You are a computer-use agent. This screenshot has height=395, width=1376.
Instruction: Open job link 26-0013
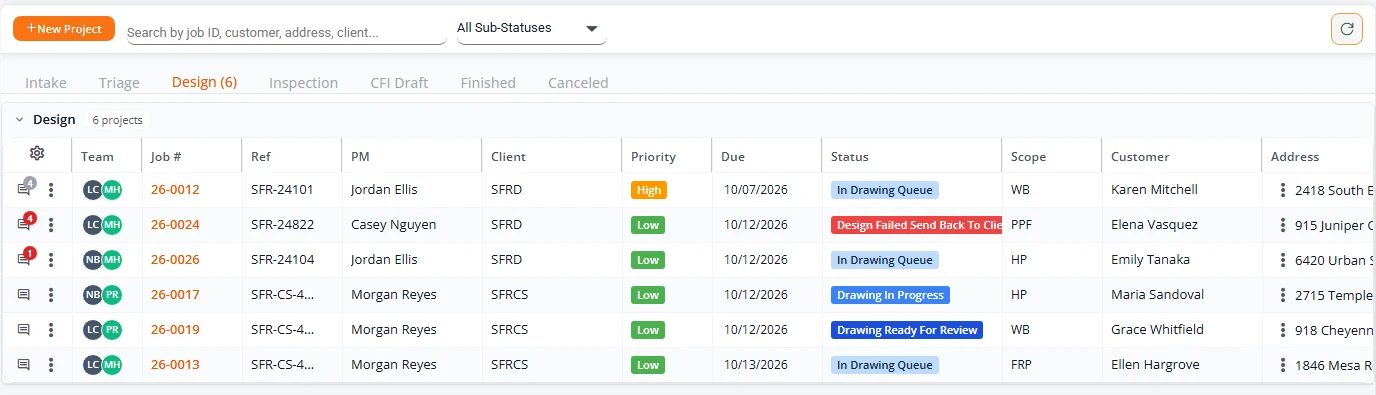coord(175,365)
